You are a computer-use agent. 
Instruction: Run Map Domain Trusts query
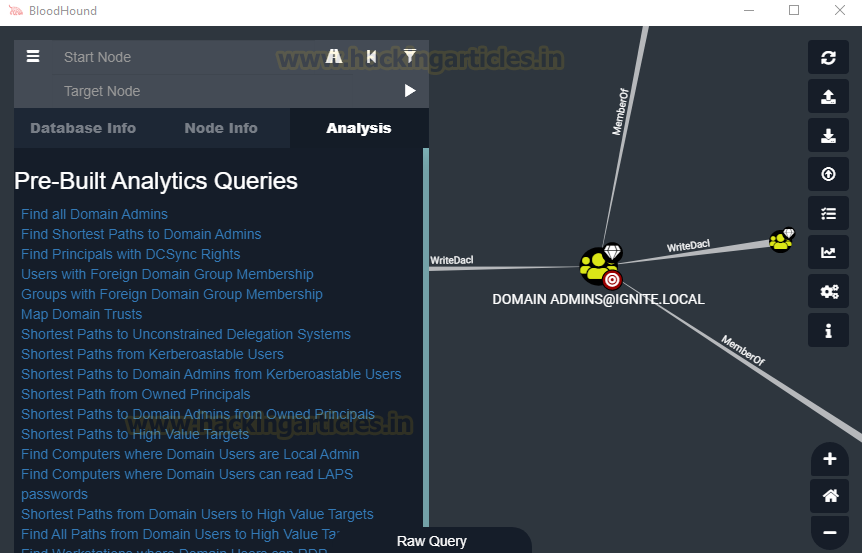pyautogui.click(x=81, y=314)
